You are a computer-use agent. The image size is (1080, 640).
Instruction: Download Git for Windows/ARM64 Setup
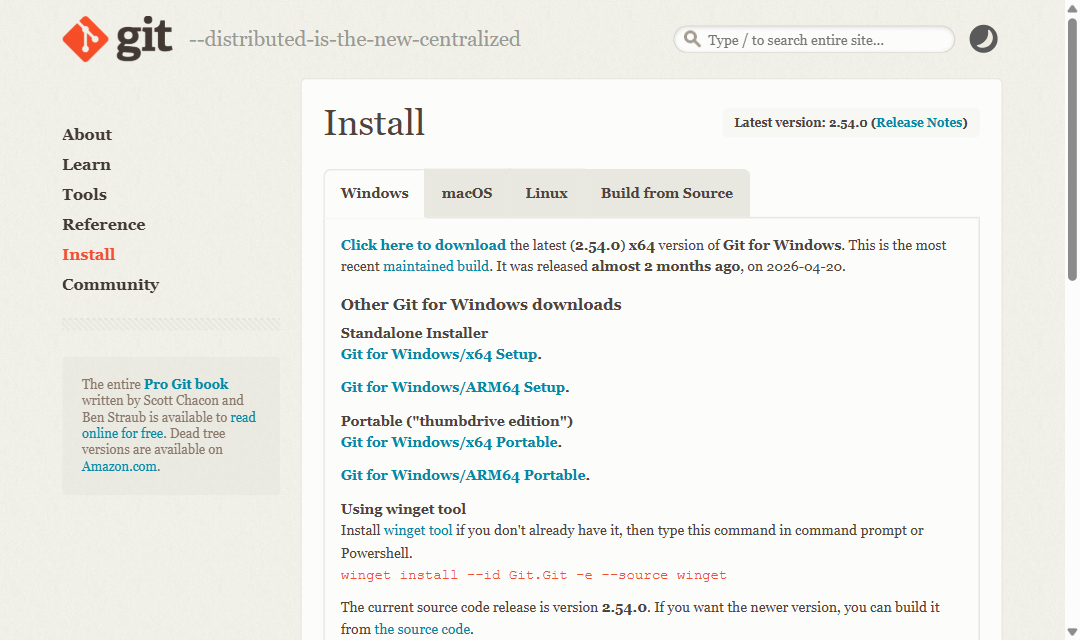tap(453, 387)
